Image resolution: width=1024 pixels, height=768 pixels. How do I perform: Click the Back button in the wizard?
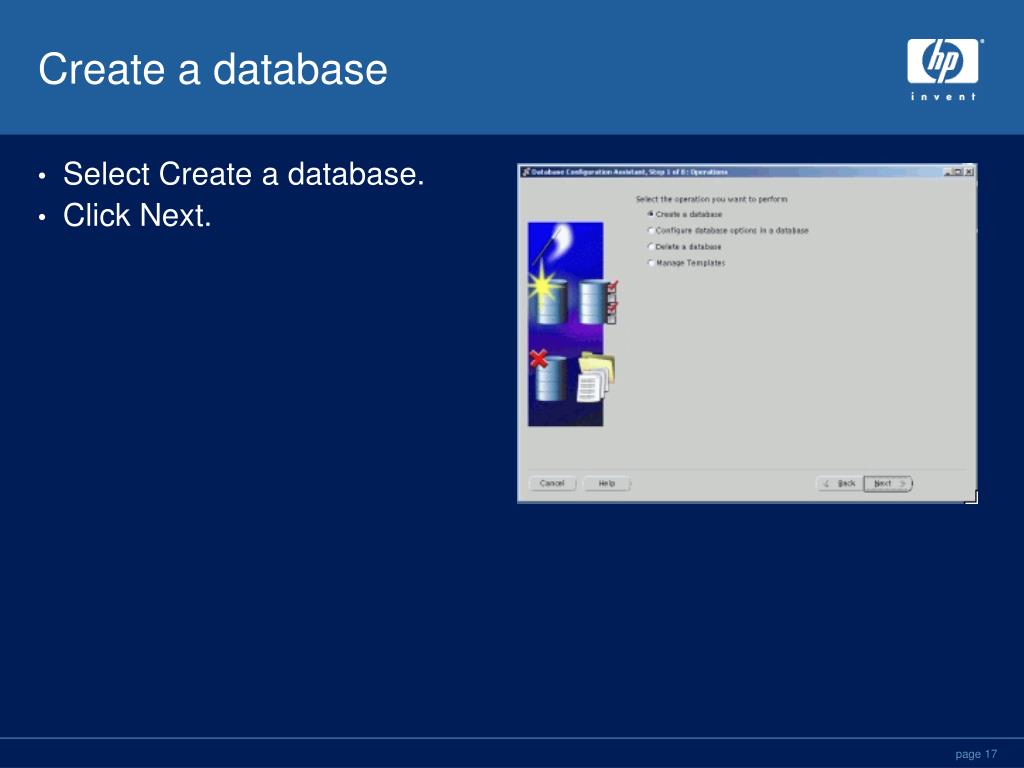coord(840,483)
